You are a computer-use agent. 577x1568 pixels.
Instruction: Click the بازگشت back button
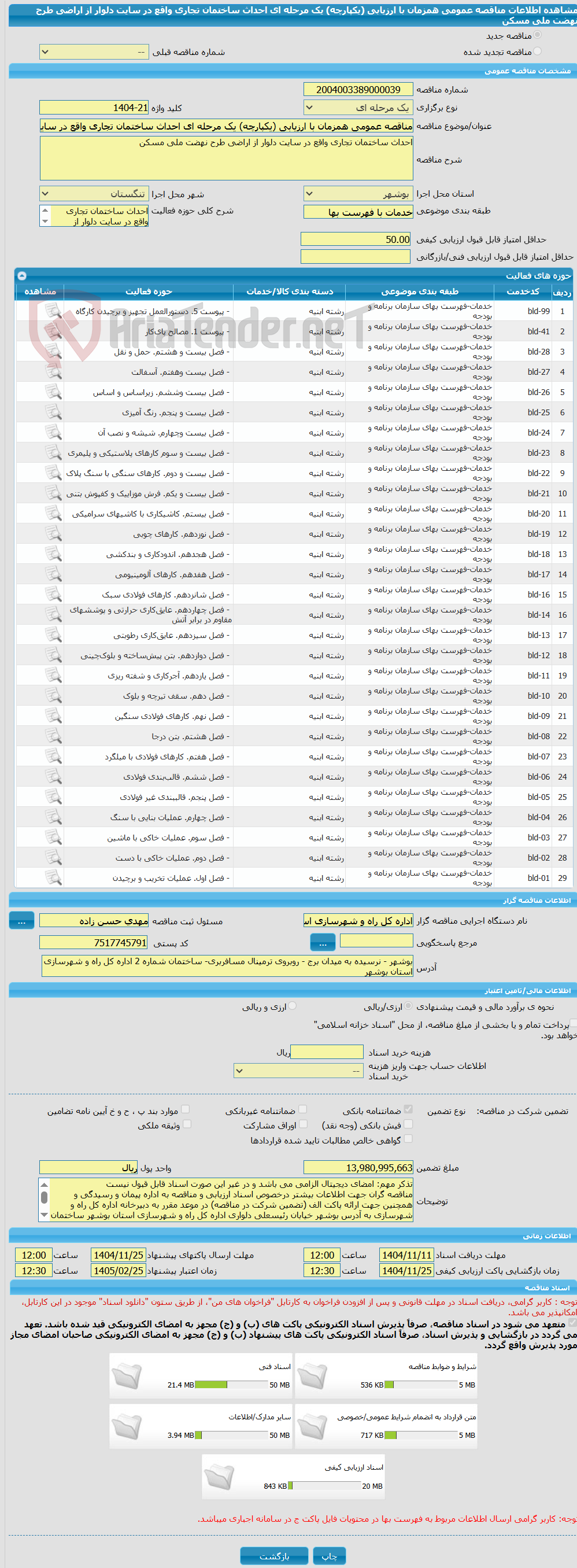pyautogui.click(x=274, y=1556)
